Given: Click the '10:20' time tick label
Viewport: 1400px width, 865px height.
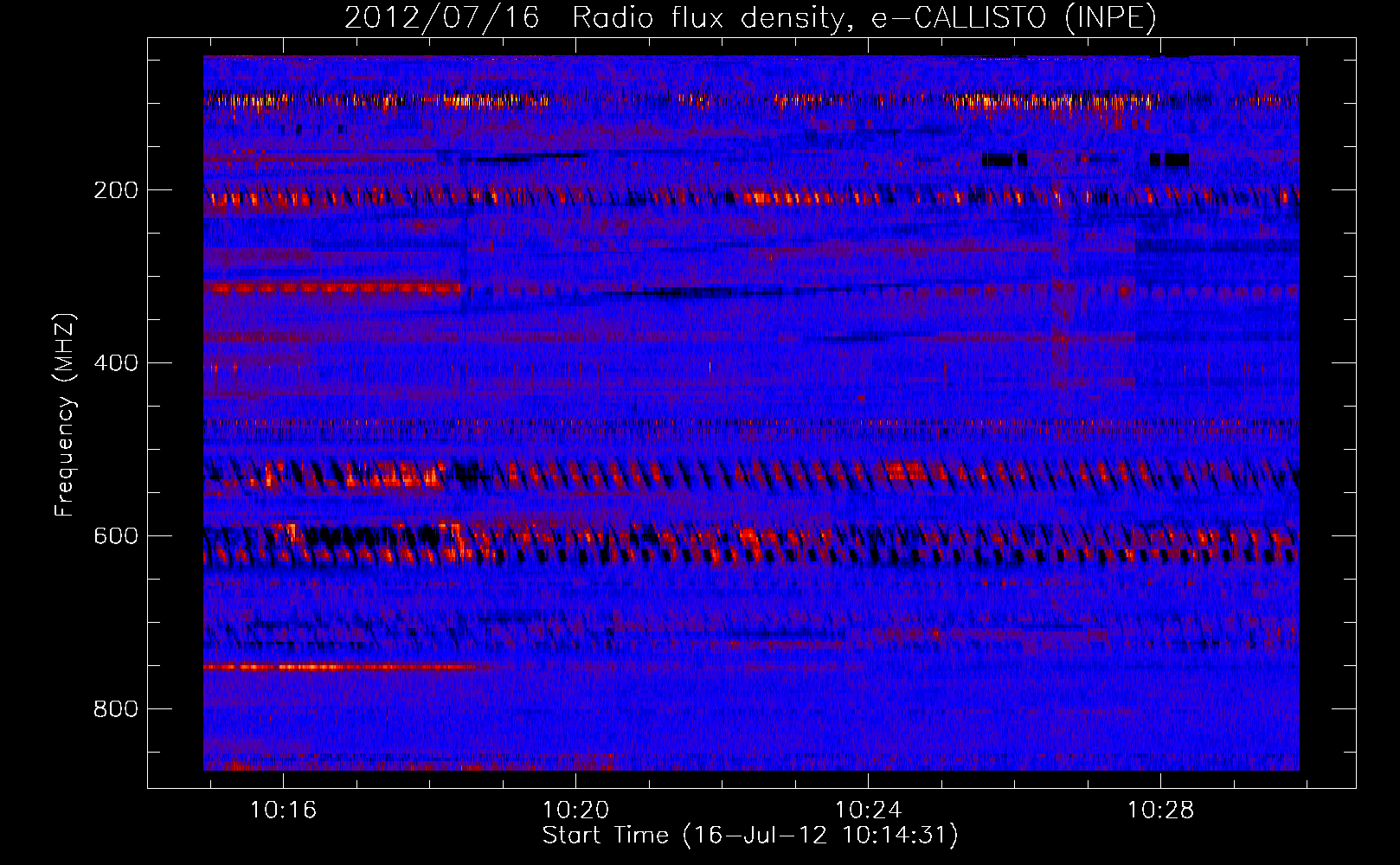Looking at the screenshot, I should tap(576, 811).
